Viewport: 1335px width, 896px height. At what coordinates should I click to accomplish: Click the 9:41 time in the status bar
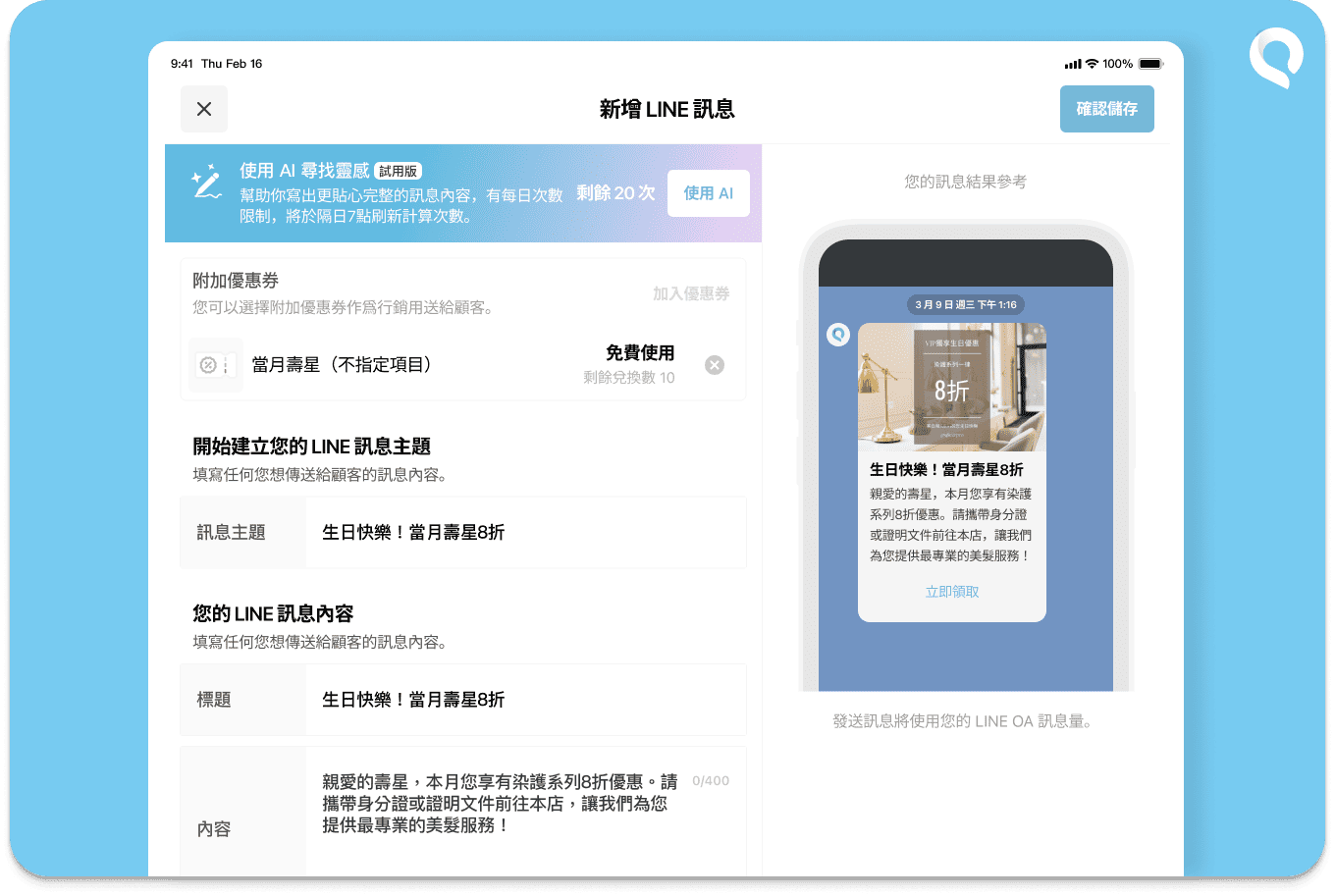[182, 64]
